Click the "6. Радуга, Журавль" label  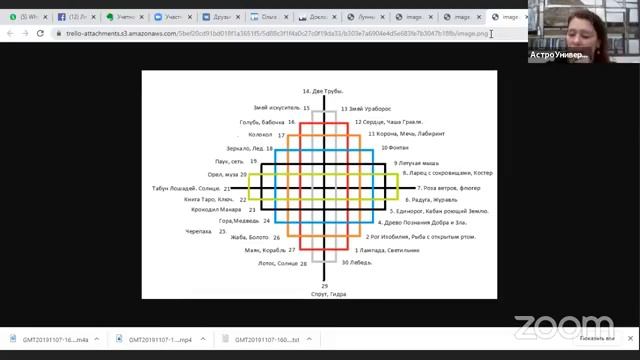pyautogui.click(x=431, y=200)
